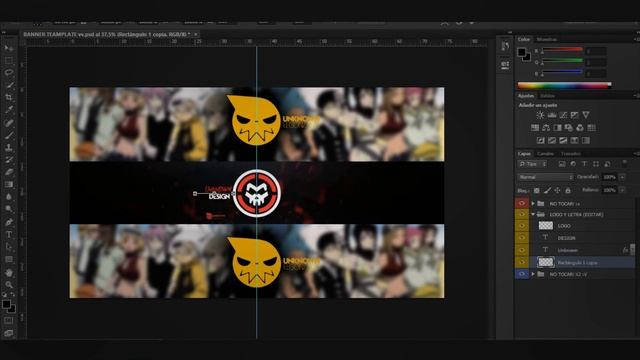Add a Color Balance adjustment

546,128
